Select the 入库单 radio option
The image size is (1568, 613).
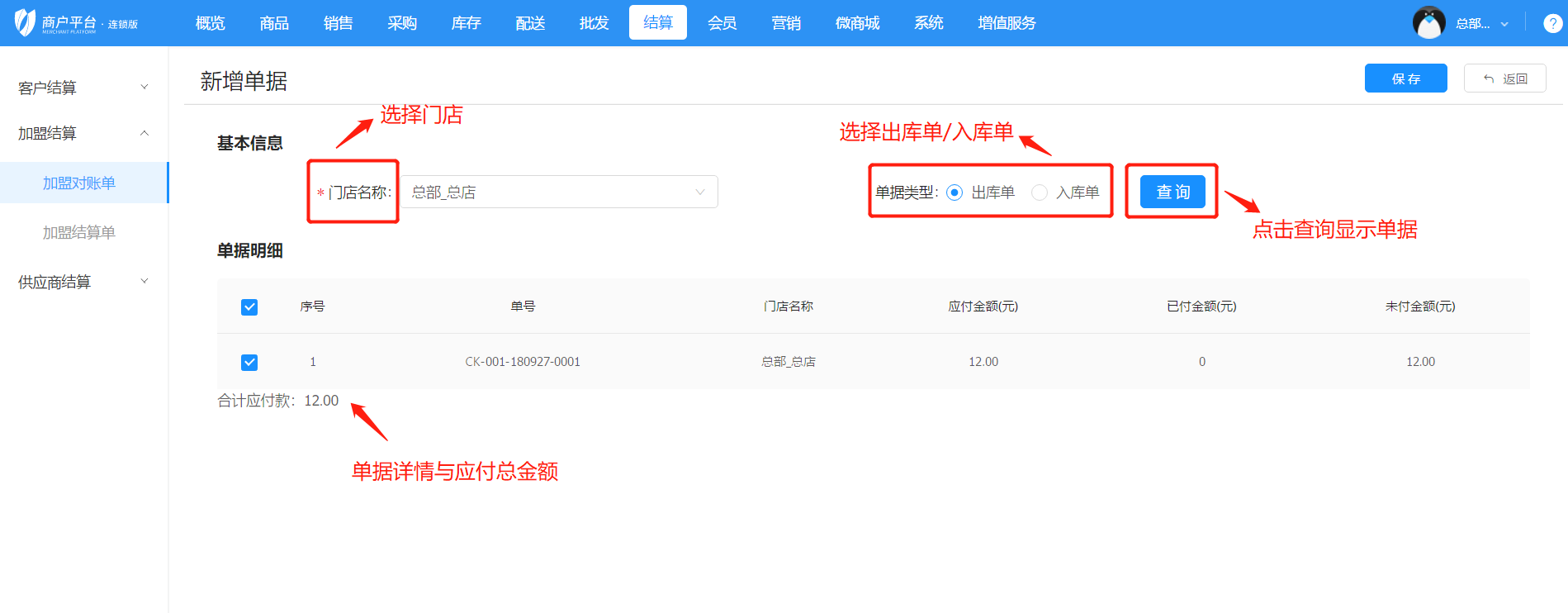pyautogui.click(x=1040, y=192)
